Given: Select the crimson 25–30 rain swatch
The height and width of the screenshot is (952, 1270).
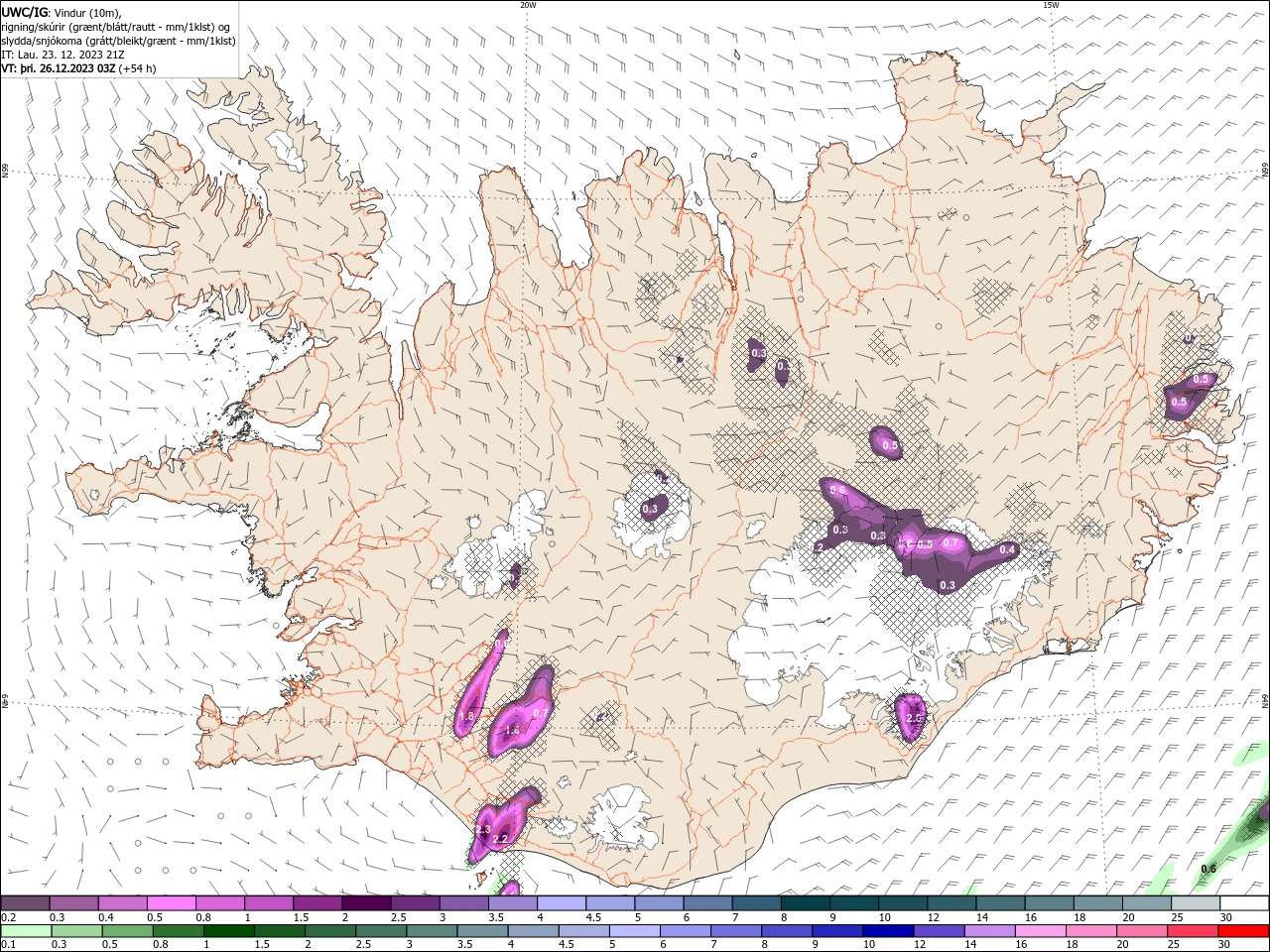Looking at the screenshot, I should point(1191,931).
